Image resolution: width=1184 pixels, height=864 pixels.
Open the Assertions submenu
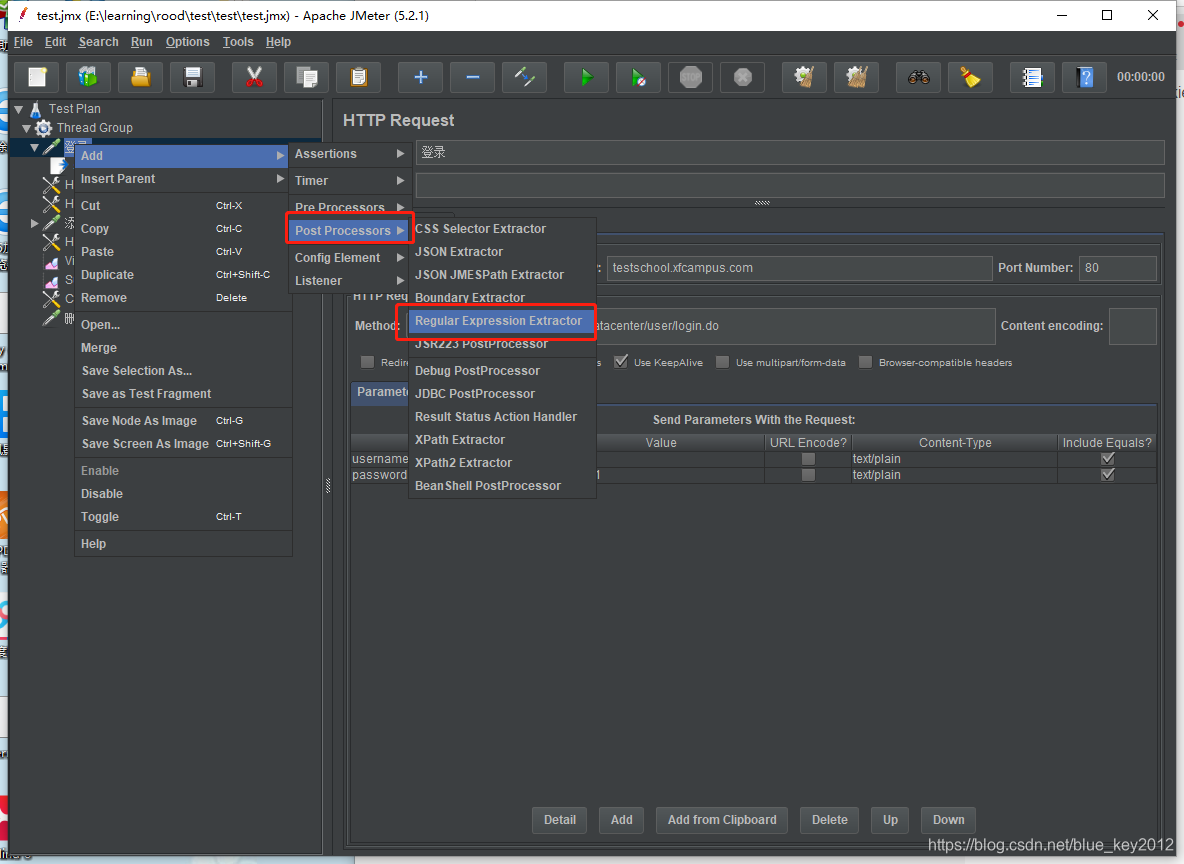(x=349, y=154)
